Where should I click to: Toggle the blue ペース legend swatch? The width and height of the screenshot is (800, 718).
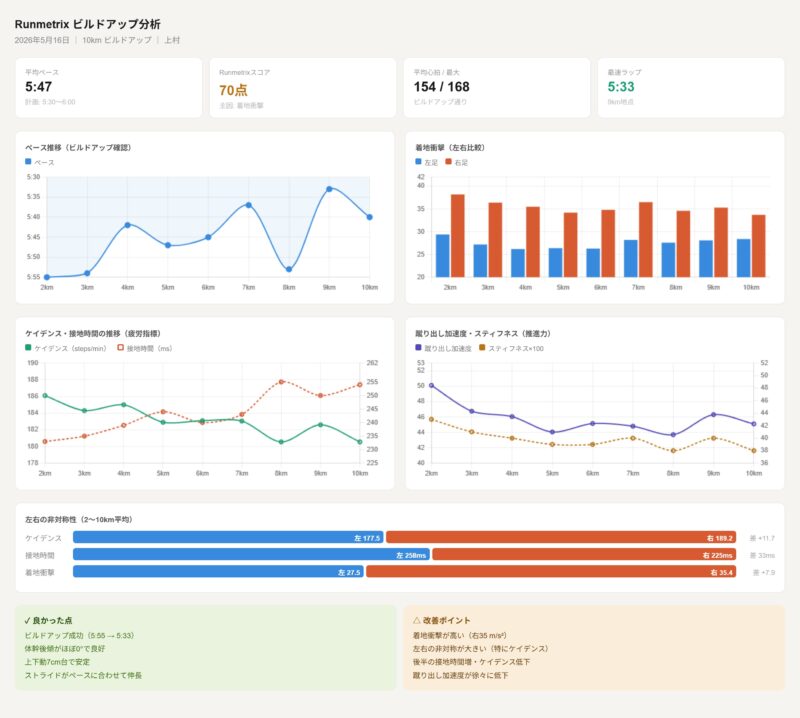click(x=28, y=162)
